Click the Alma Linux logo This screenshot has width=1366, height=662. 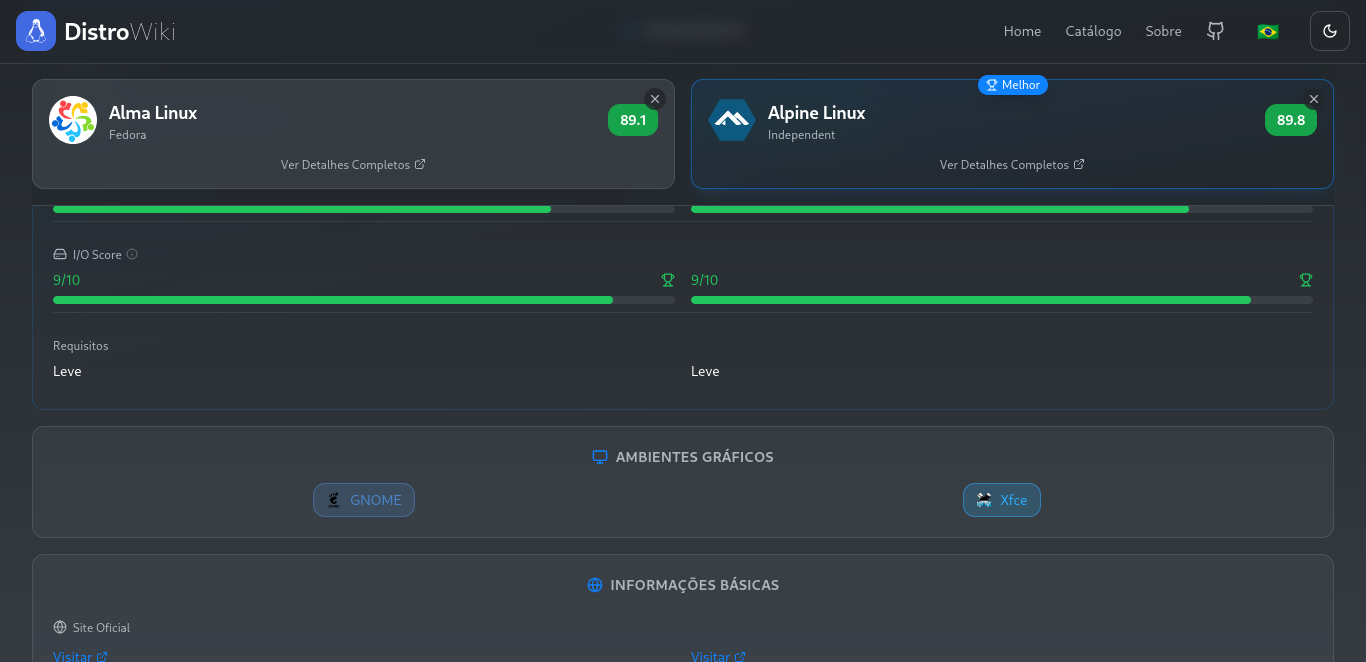[x=73, y=120]
